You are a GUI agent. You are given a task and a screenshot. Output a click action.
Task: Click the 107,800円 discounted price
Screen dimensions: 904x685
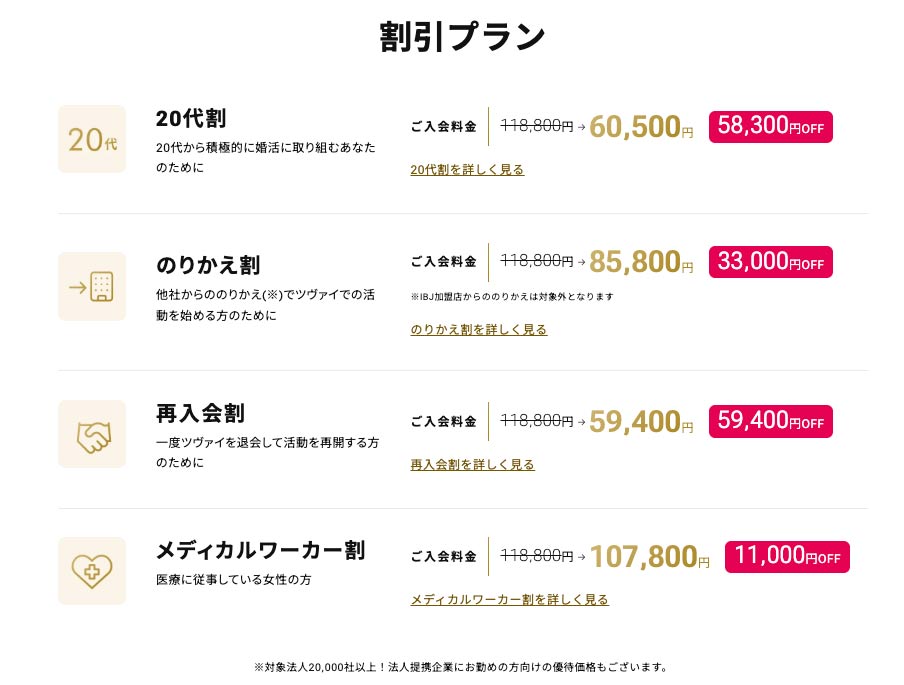tap(648, 557)
